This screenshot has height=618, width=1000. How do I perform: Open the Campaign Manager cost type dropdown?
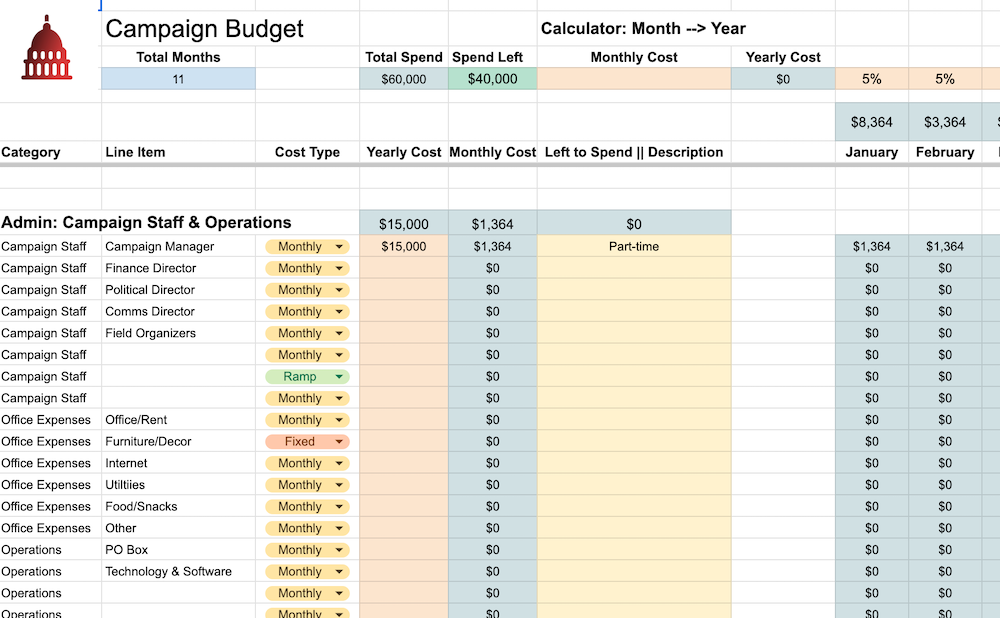tap(306, 246)
